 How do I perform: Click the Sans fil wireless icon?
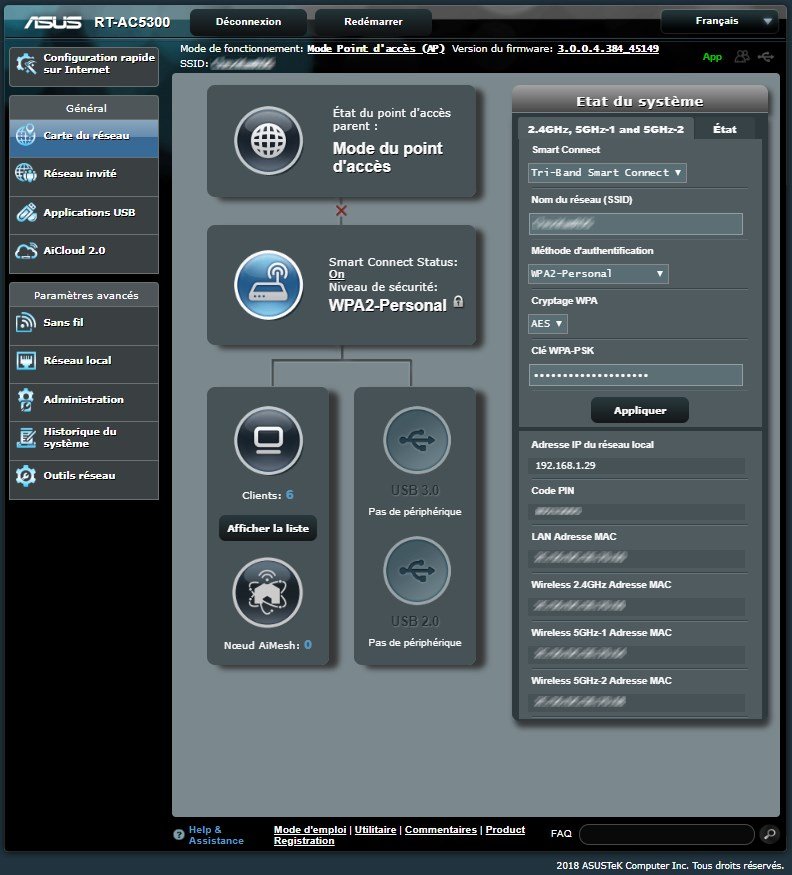[x=26, y=323]
